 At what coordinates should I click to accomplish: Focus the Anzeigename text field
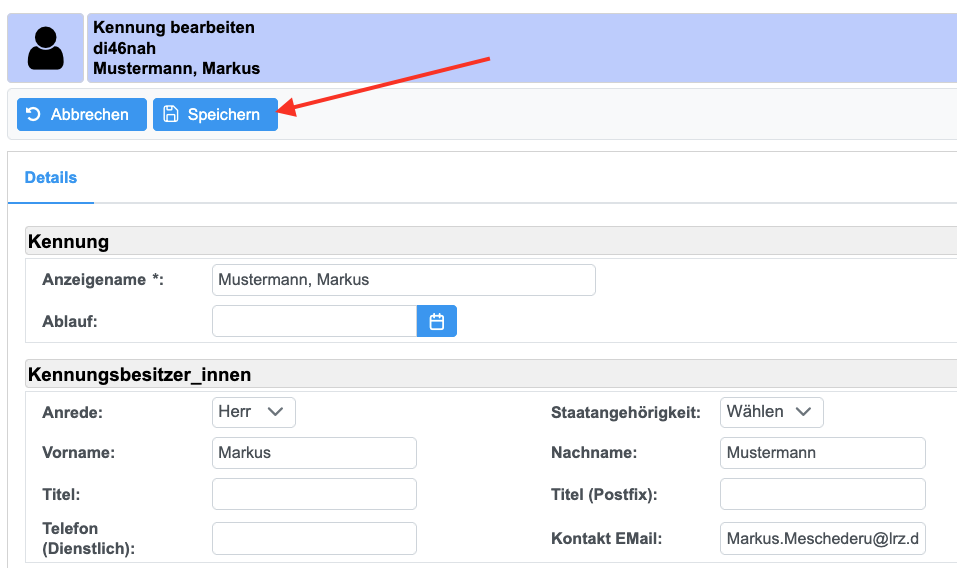coord(403,280)
